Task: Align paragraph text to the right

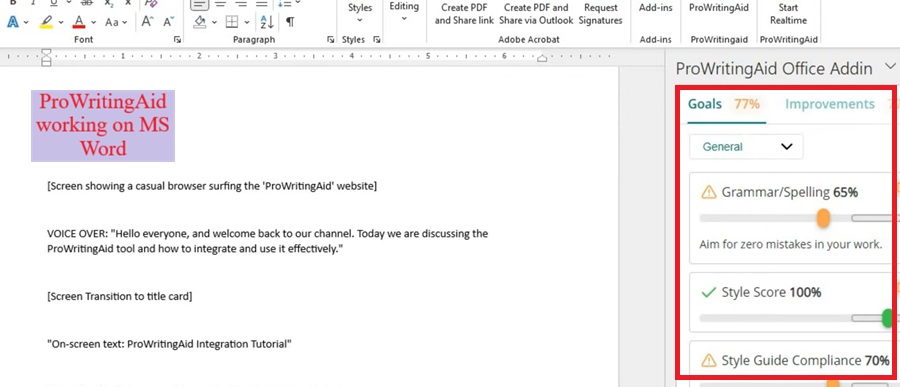Action: pos(241,3)
